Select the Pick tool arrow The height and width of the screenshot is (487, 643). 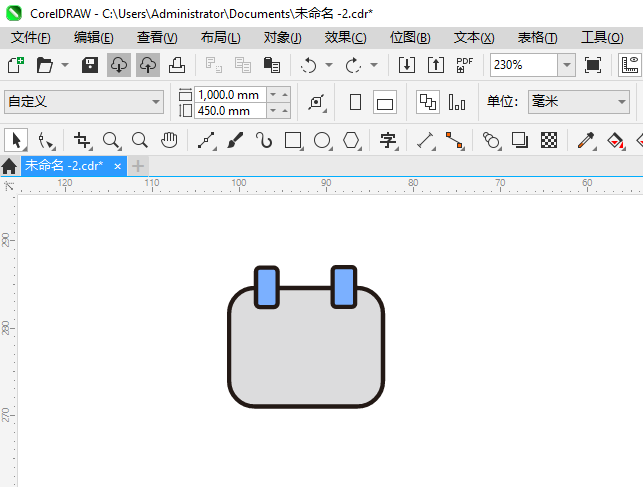(15, 140)
